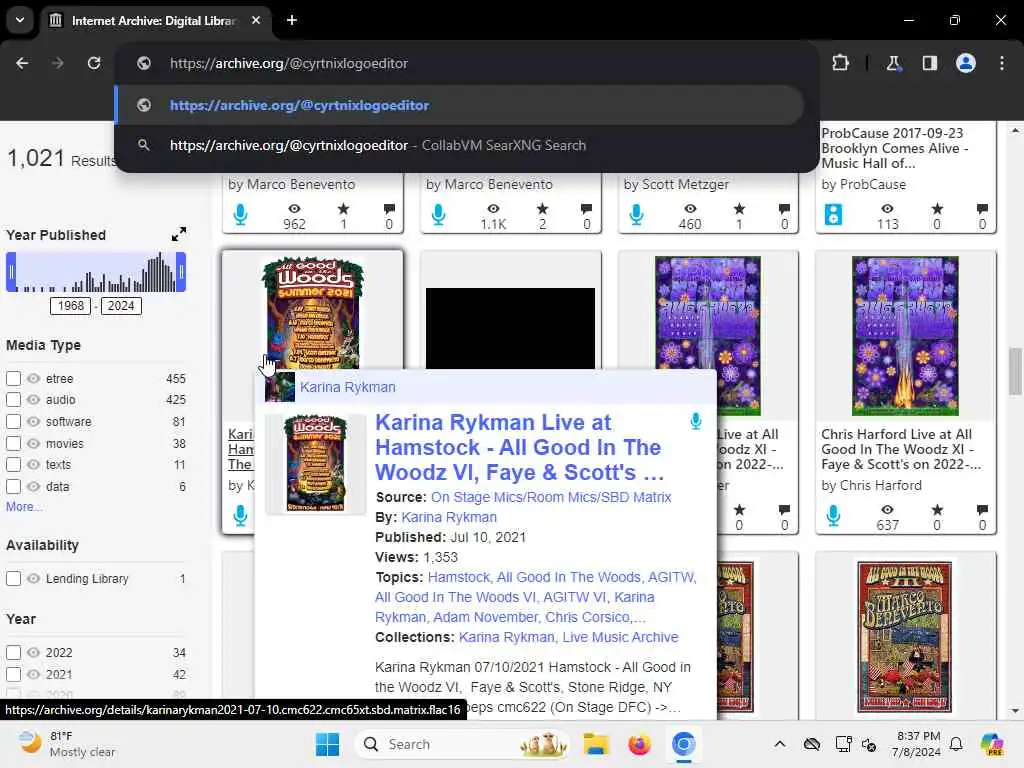The height and width of the screenshot is (768, 1024).
Task: Click the audio speaker icon on ProbCause card
Action: pos(833,214)
